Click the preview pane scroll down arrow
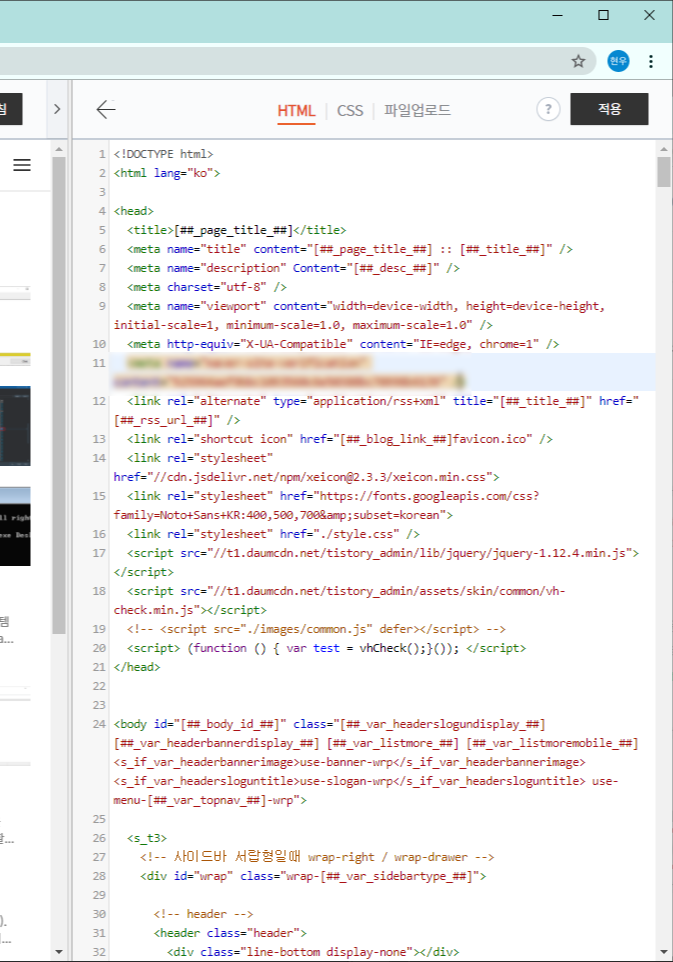 [x=59, y=952]
